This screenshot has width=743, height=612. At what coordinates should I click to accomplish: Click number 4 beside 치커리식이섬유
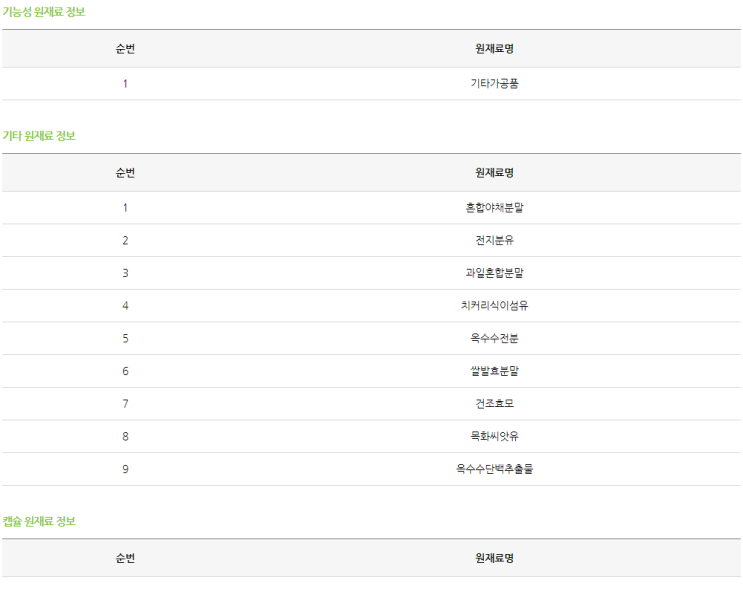click(x=125, y=306)
